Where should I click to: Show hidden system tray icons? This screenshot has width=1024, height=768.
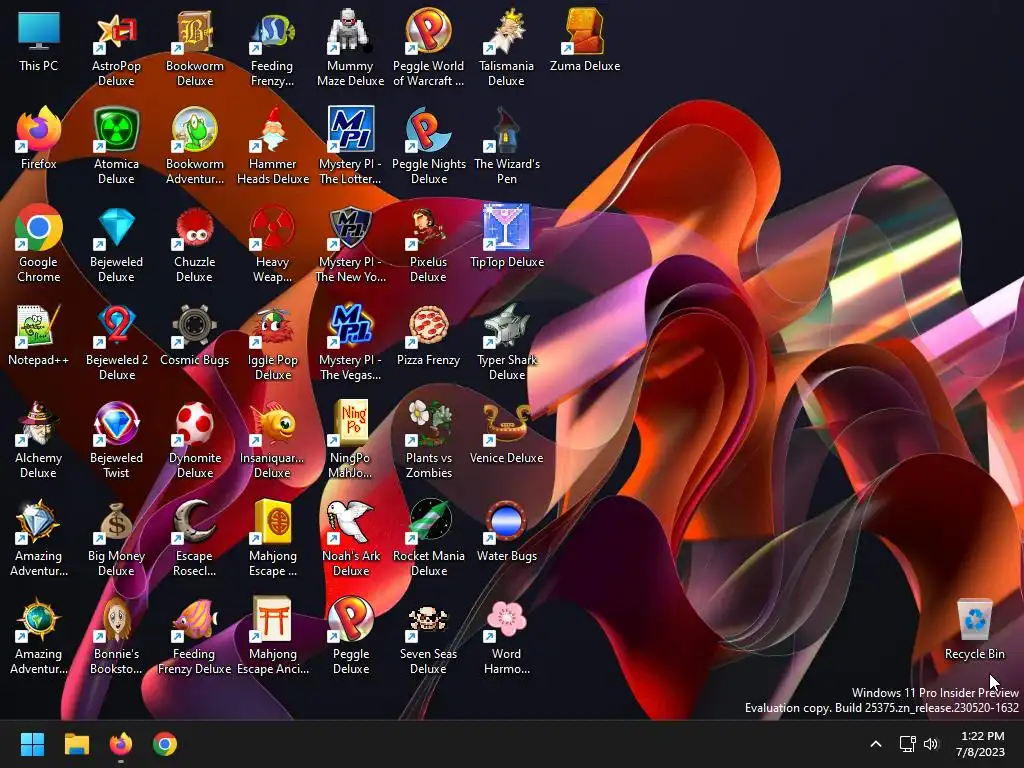876,744
